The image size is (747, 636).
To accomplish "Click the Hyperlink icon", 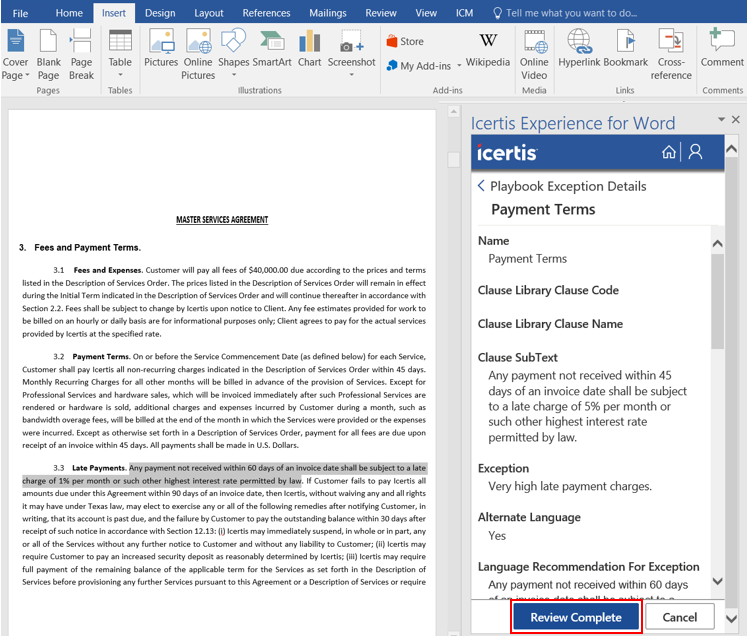I will (x=579, y=52).
